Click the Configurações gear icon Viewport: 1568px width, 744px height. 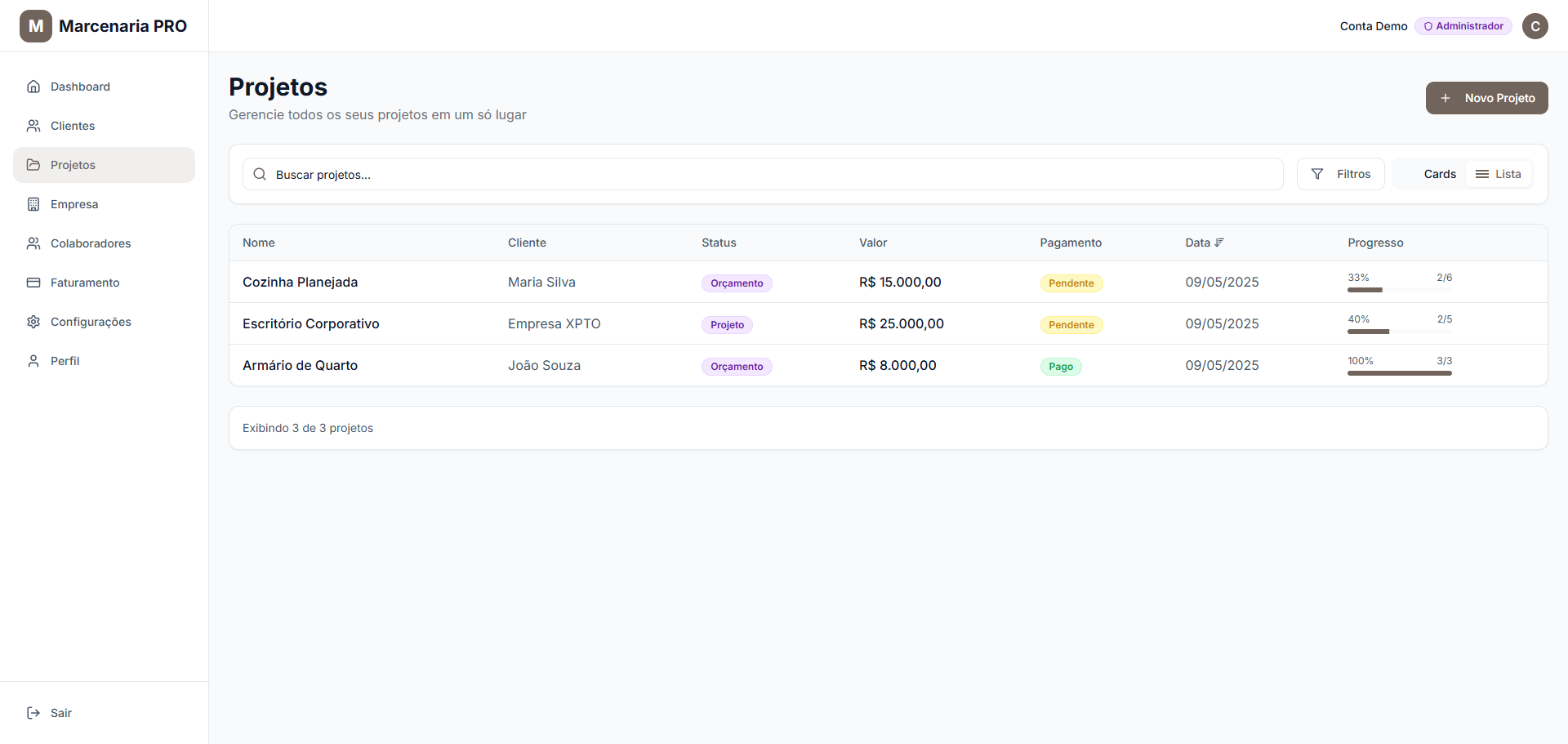(33, 322)
